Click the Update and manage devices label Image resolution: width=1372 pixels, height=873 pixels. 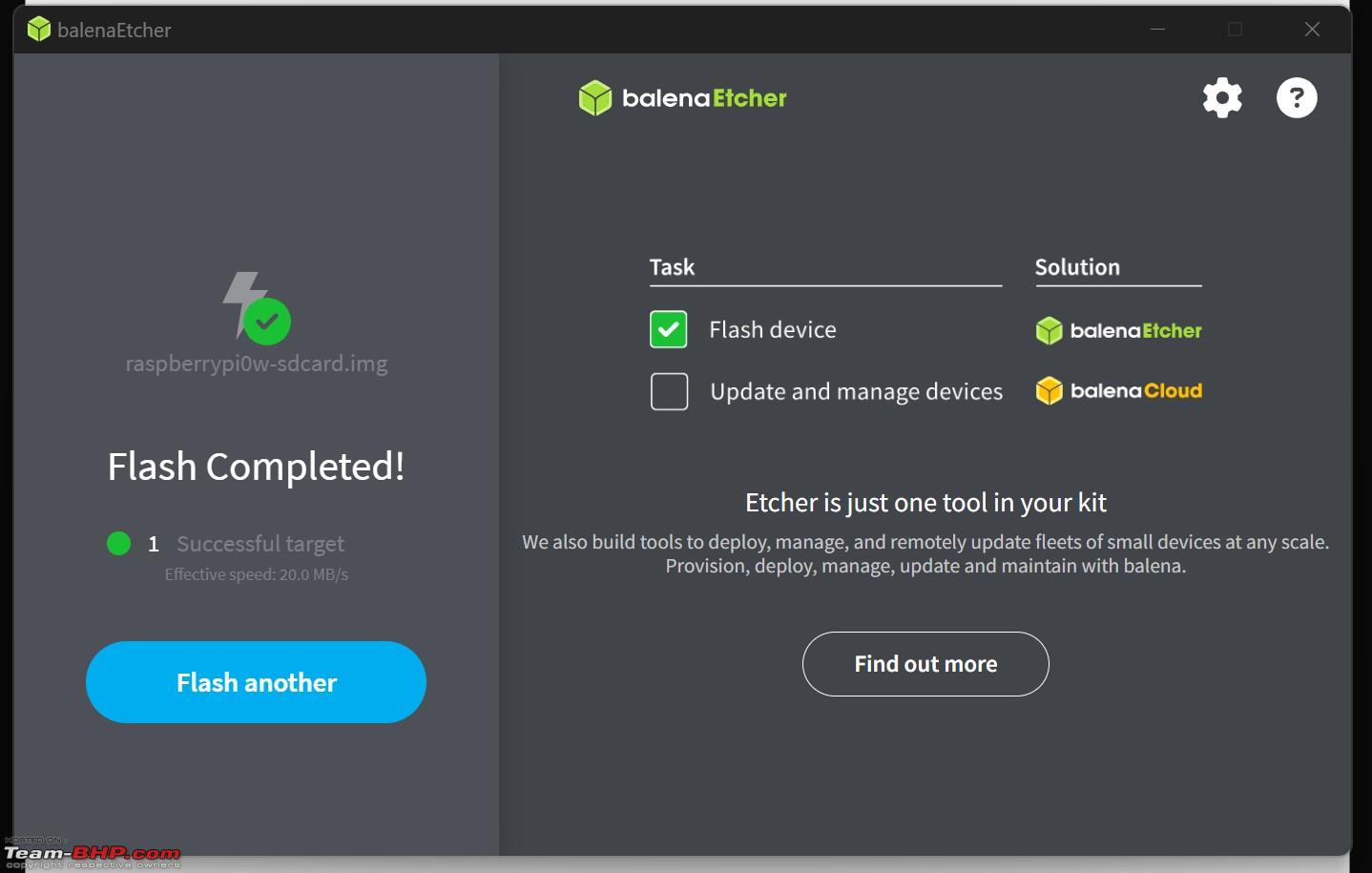click(857, 392)
